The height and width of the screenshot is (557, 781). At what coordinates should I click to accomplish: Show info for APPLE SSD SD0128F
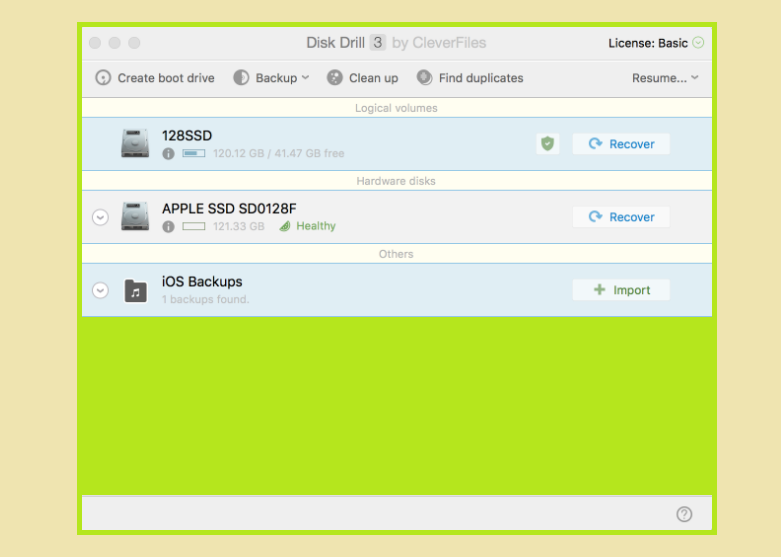click(x=168, y=226)
